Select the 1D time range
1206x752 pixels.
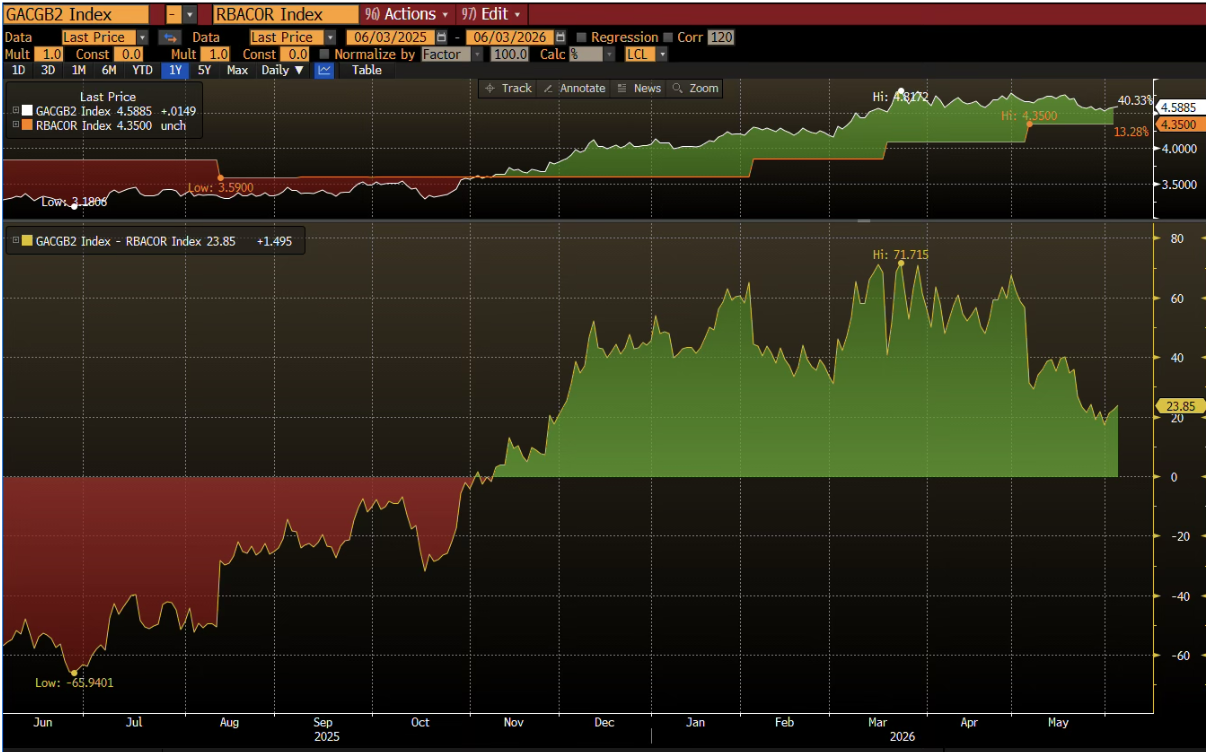(x=18, y=70)
